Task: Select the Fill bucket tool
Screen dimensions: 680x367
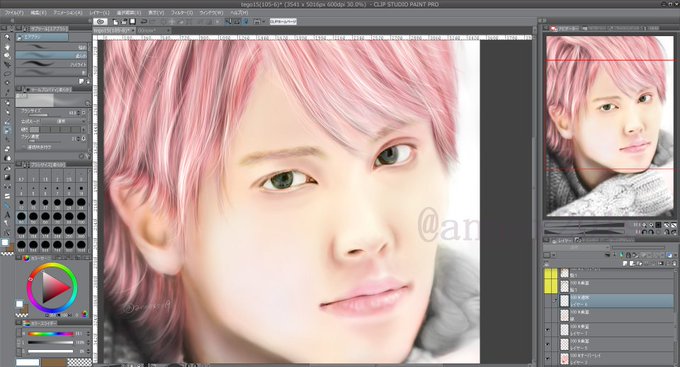Action: [7, 168]
